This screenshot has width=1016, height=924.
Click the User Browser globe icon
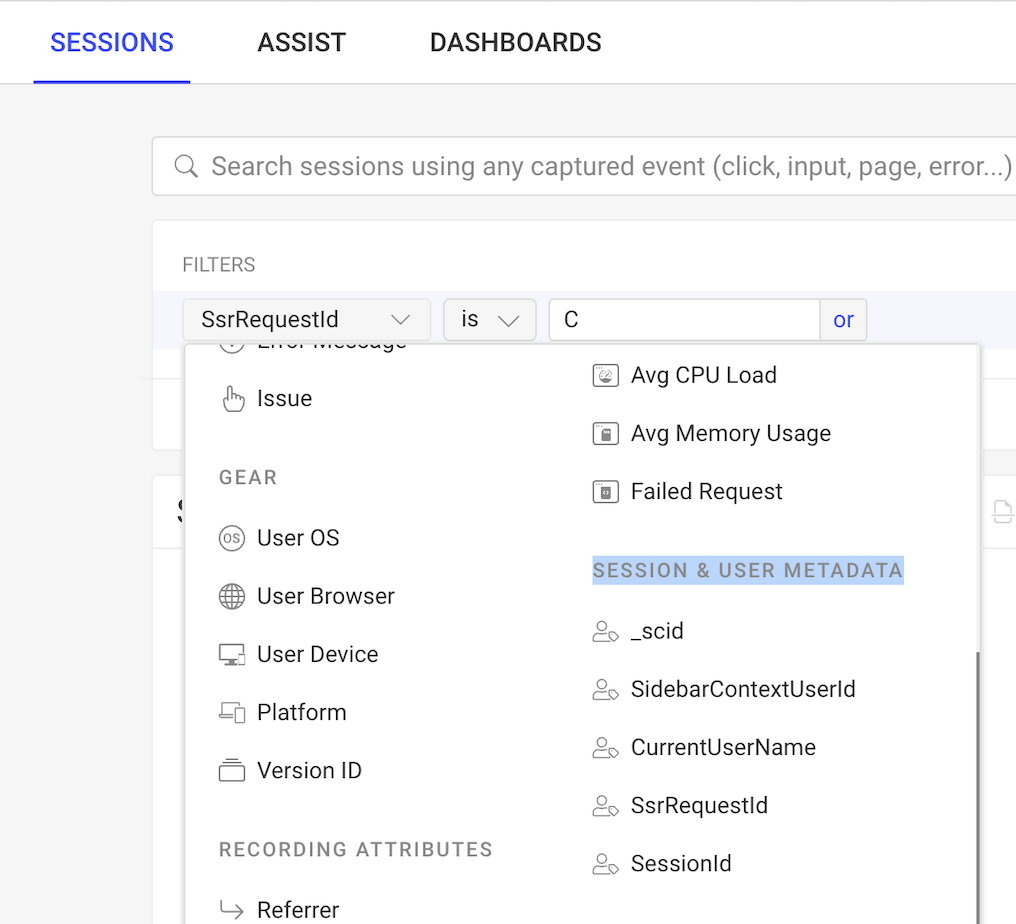pos(231,596)
